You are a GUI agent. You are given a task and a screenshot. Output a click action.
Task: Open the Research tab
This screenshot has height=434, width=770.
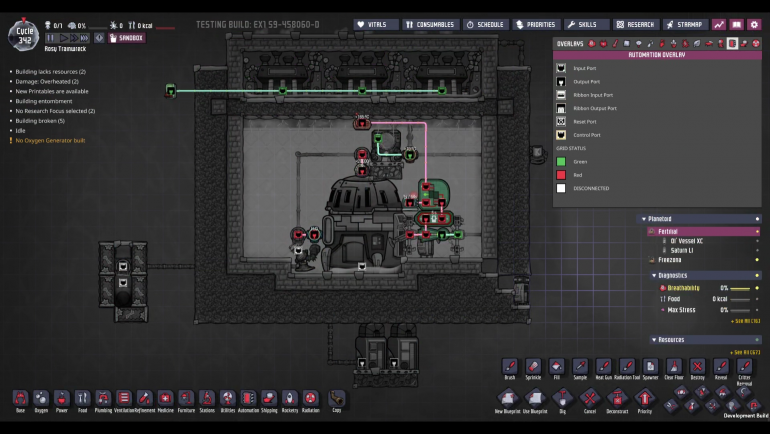[x=636, y=24]
